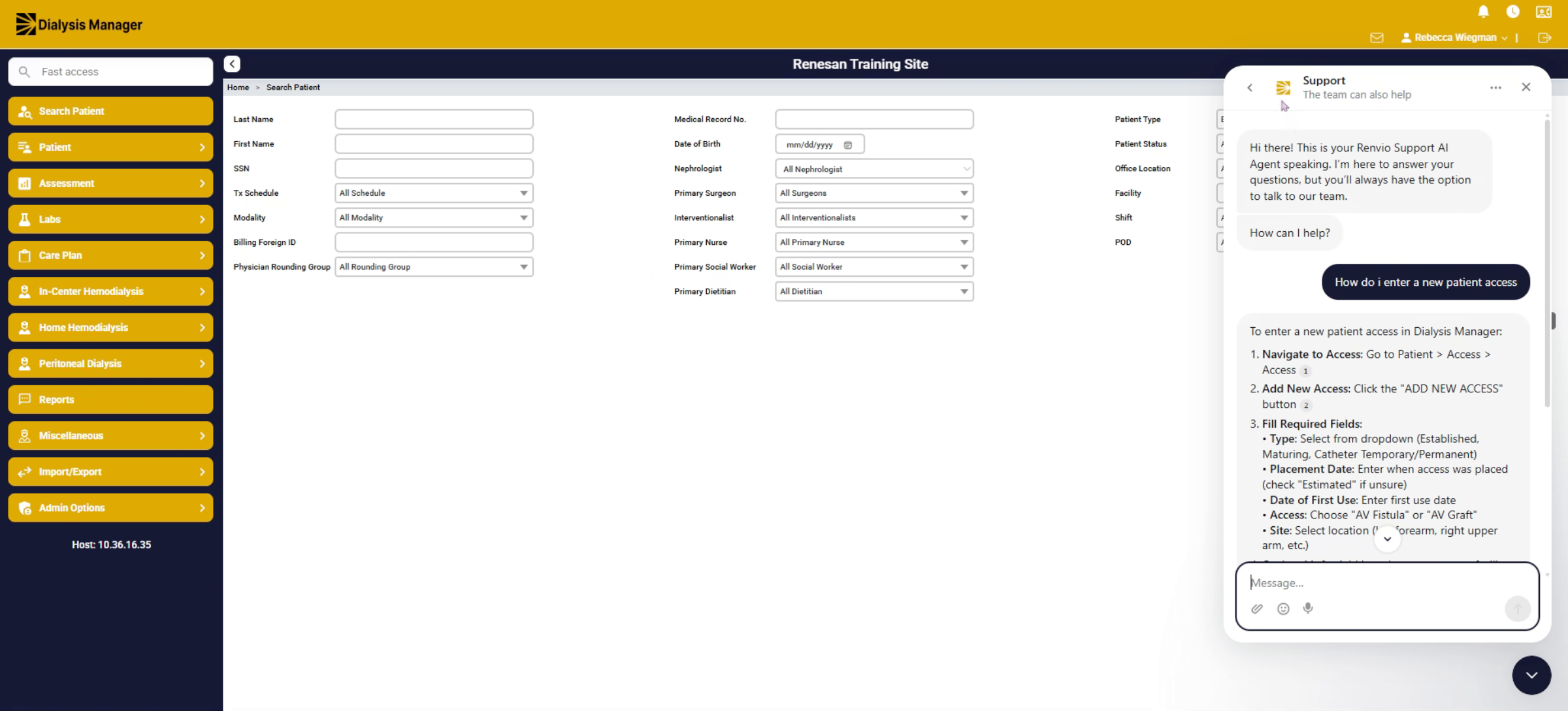
Task: Click the chat back arrow in Support panel
Action: click(1250, 87)
